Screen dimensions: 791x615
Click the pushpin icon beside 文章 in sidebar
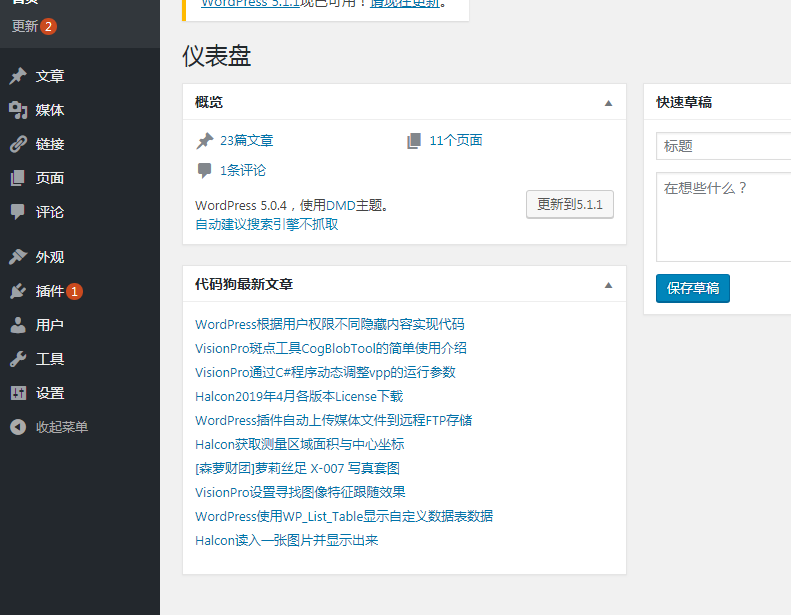pos(18,76)
